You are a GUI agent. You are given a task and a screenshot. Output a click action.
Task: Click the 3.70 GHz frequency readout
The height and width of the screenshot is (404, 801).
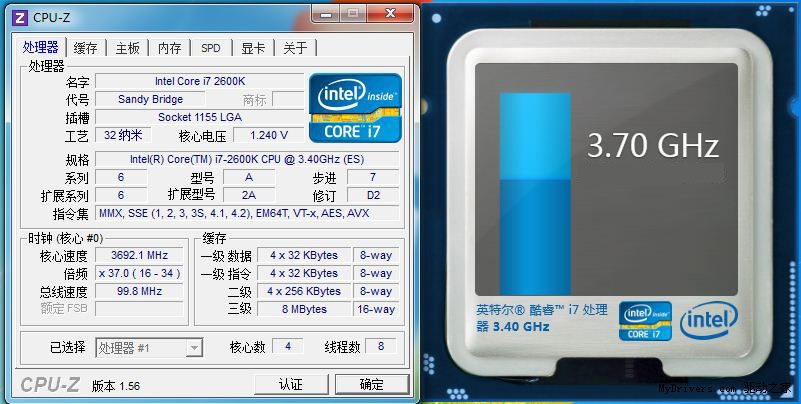click(x=653, y=146)
